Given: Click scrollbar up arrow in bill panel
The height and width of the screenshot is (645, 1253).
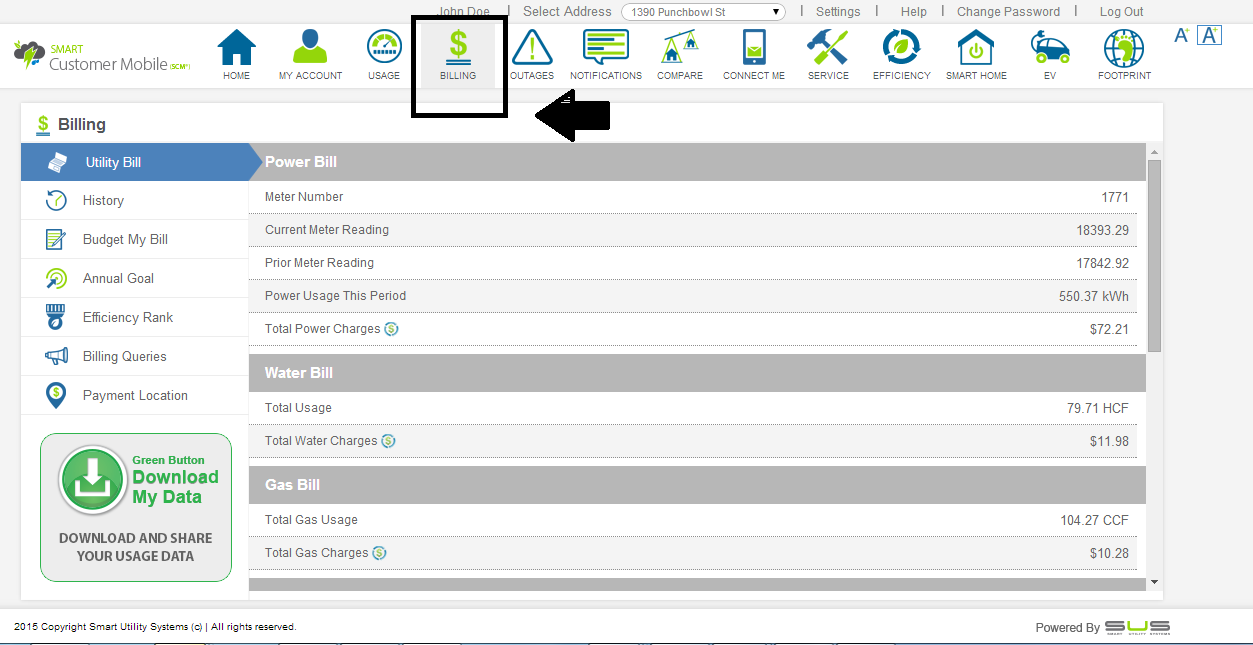Looking at the screenshot, I should click(x=1154, y=151).
